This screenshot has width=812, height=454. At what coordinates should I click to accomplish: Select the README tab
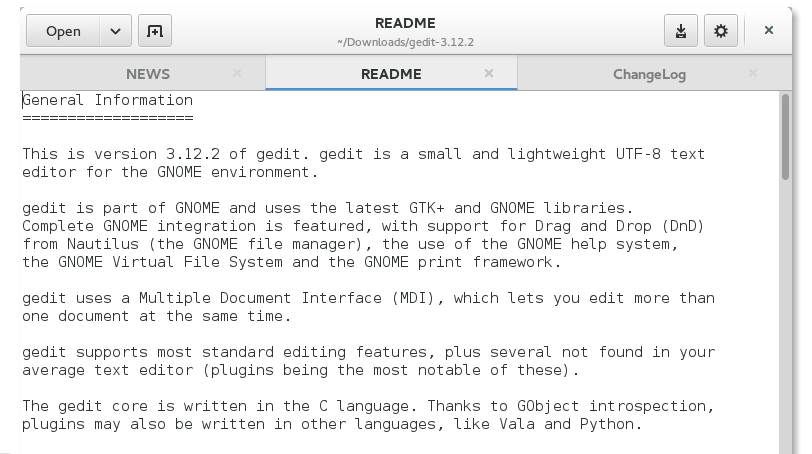(x=391, y=74)
